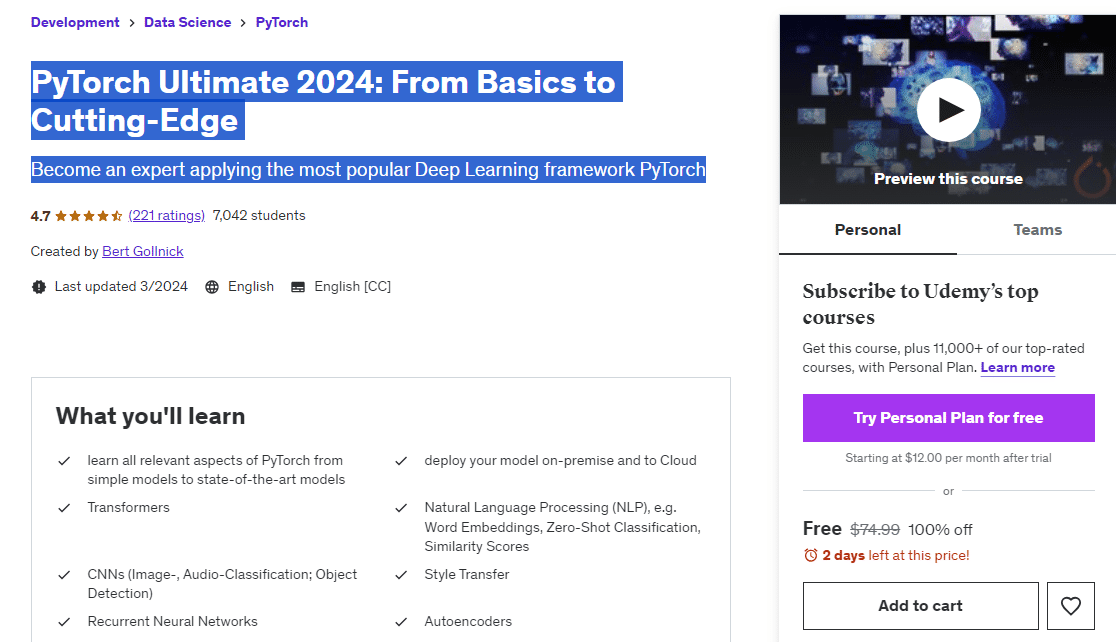Image resolution: width=1116 pixels, height=642 pixels.
Task: Click the alarm clock icon
Action: point(810,555)
